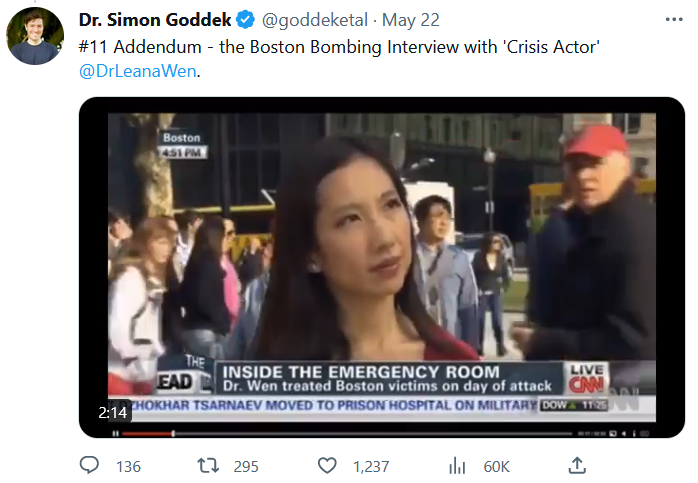Click the 295 retweets count
The image size is (698, 483).
246,467
